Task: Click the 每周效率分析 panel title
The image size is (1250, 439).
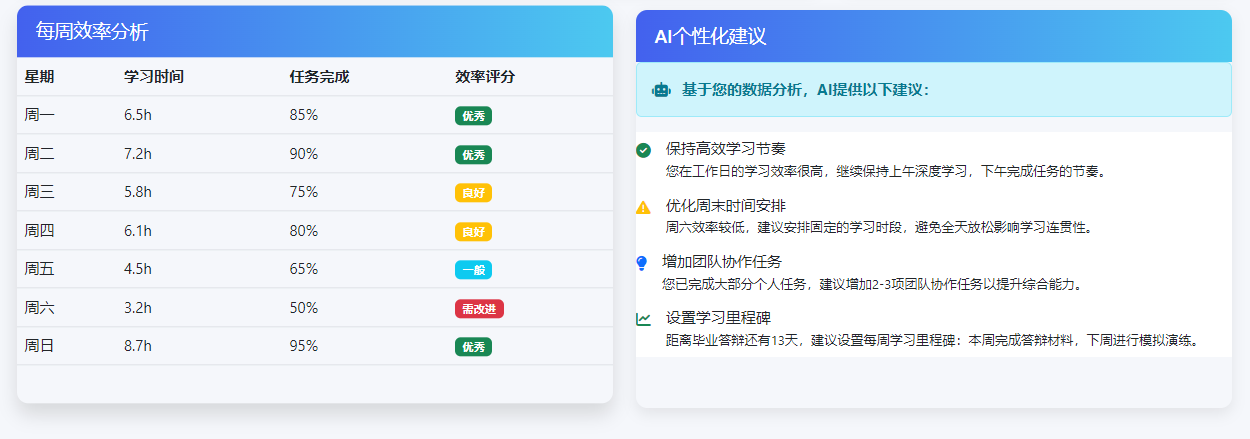Action: click(x=92, y=32)
